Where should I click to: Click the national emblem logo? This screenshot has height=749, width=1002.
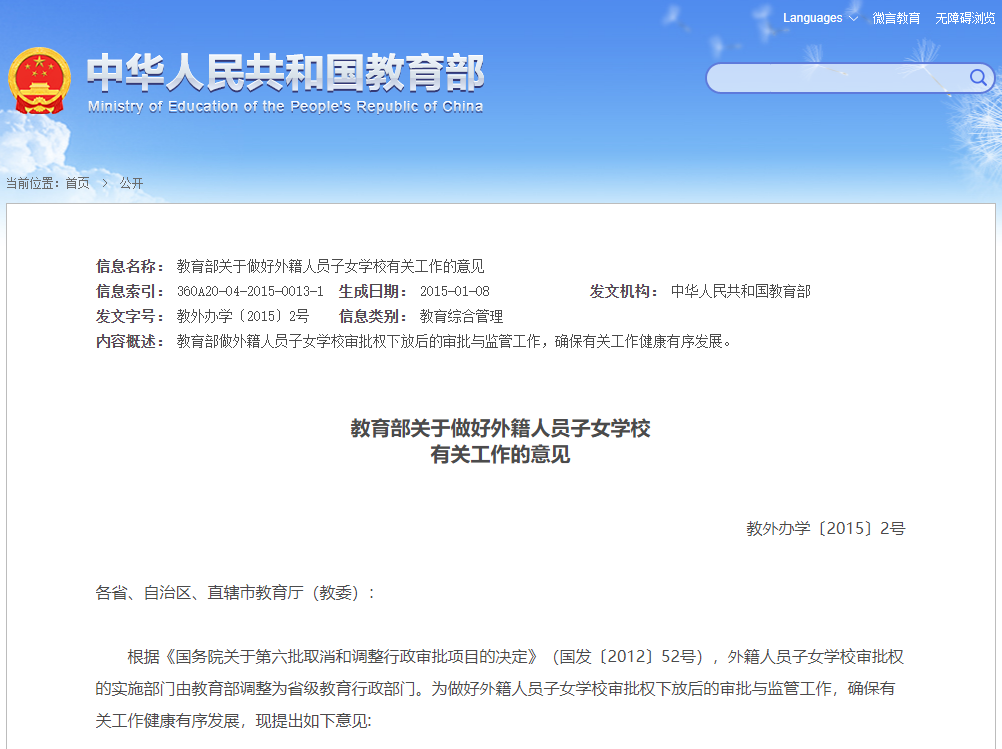click(40, 80)
